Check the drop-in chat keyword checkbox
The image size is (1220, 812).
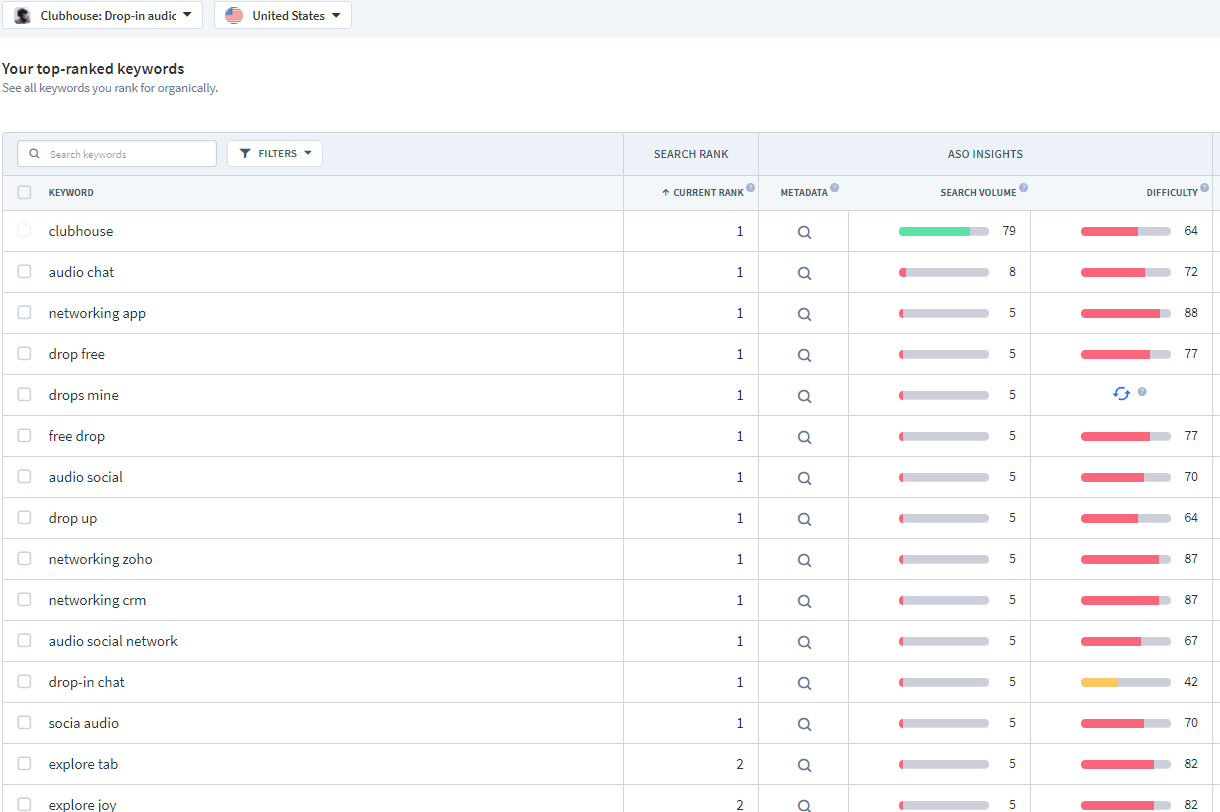pos(25,682)
